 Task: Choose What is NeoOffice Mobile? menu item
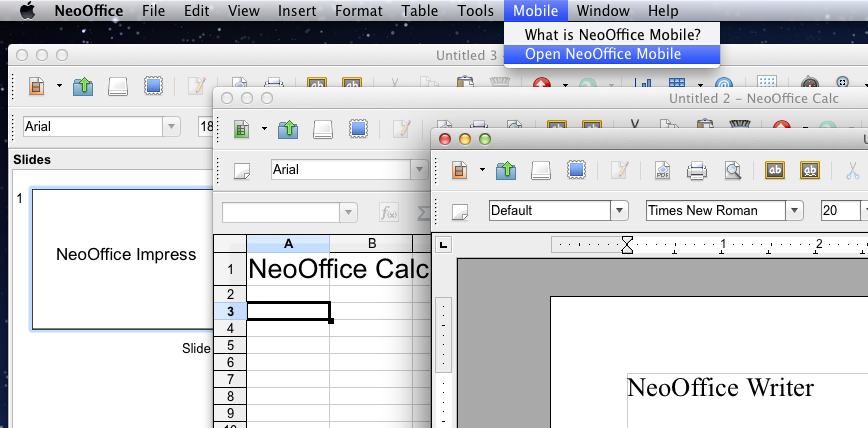pos(612,35)
